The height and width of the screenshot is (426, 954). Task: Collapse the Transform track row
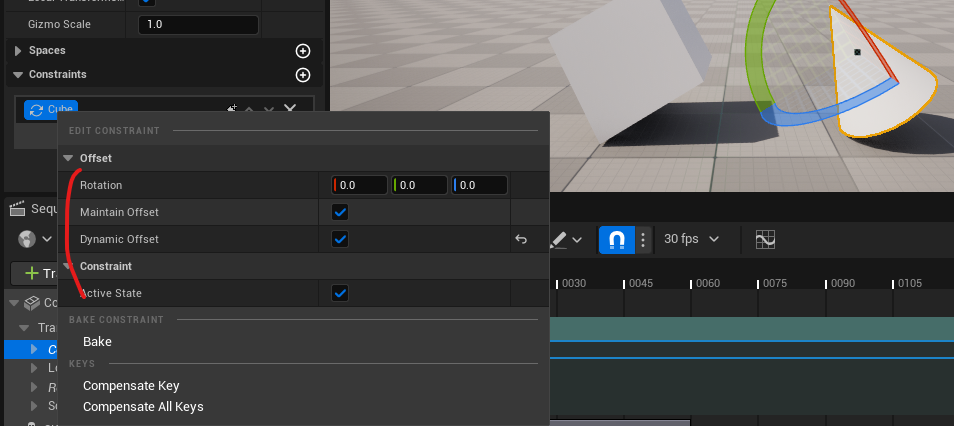[x=24, y=327]
